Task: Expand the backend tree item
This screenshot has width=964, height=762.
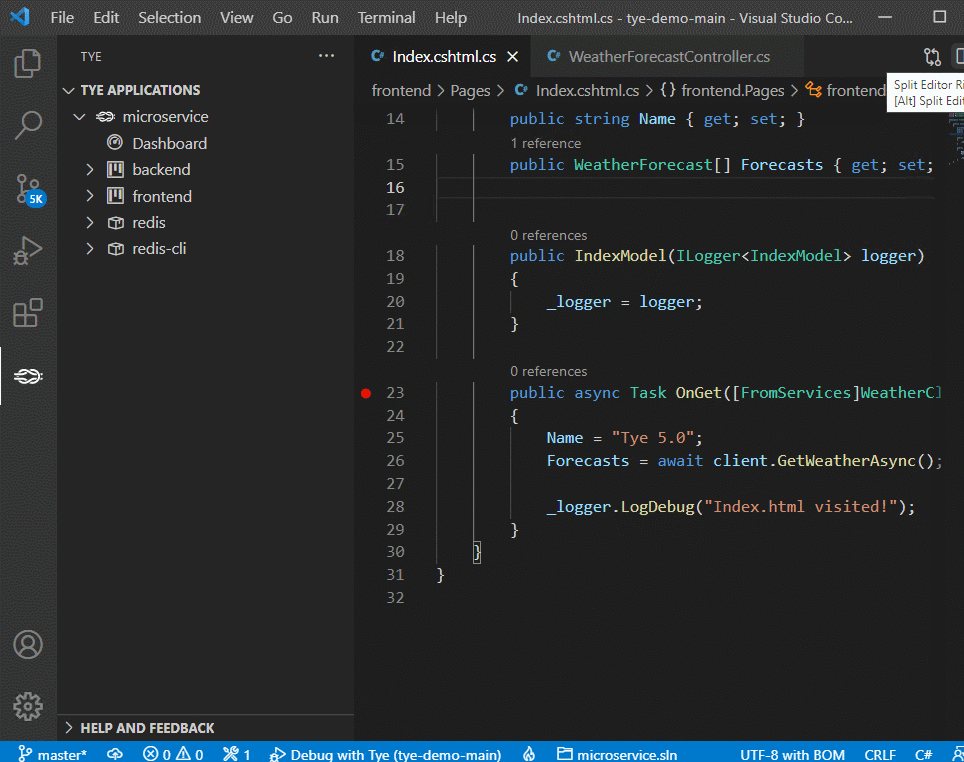Action: pyautogui.click(x=89, y=169)
